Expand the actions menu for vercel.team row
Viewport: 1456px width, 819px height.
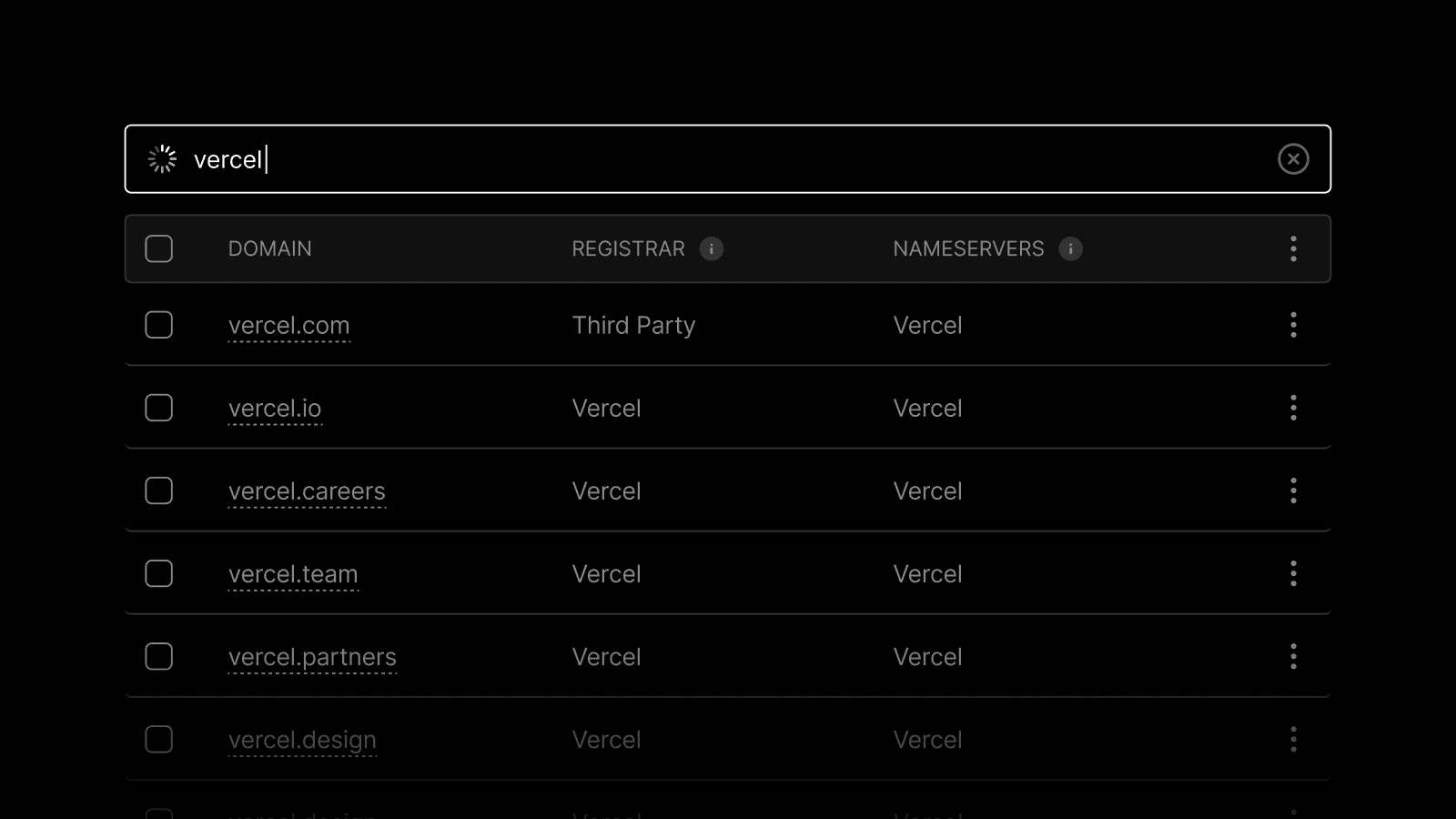pyautogui.click(x=1293, y=573)
